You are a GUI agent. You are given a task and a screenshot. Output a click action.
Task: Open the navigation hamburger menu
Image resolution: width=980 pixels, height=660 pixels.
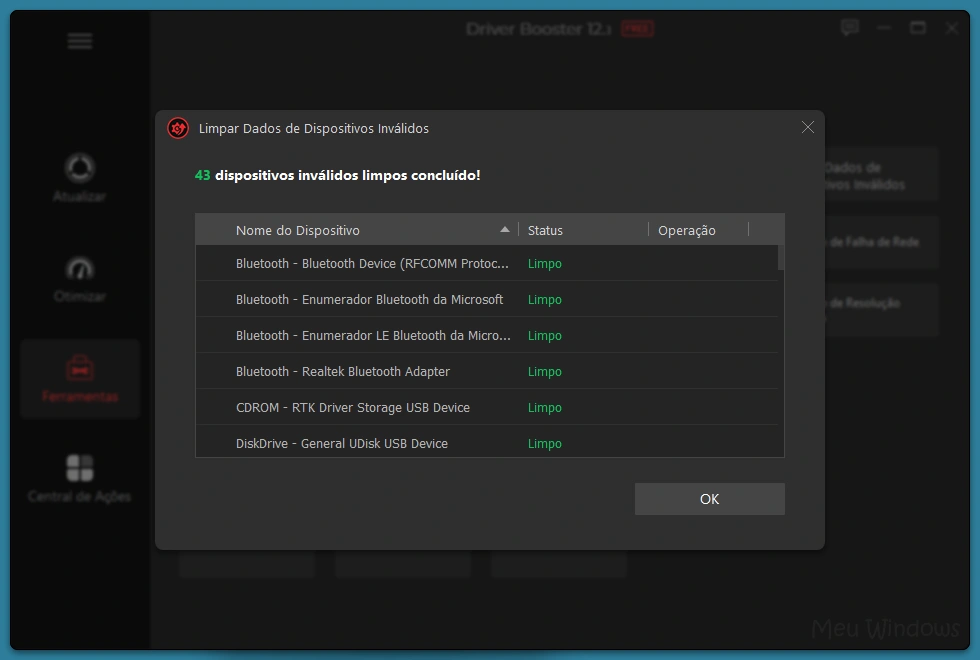(79, 41)
